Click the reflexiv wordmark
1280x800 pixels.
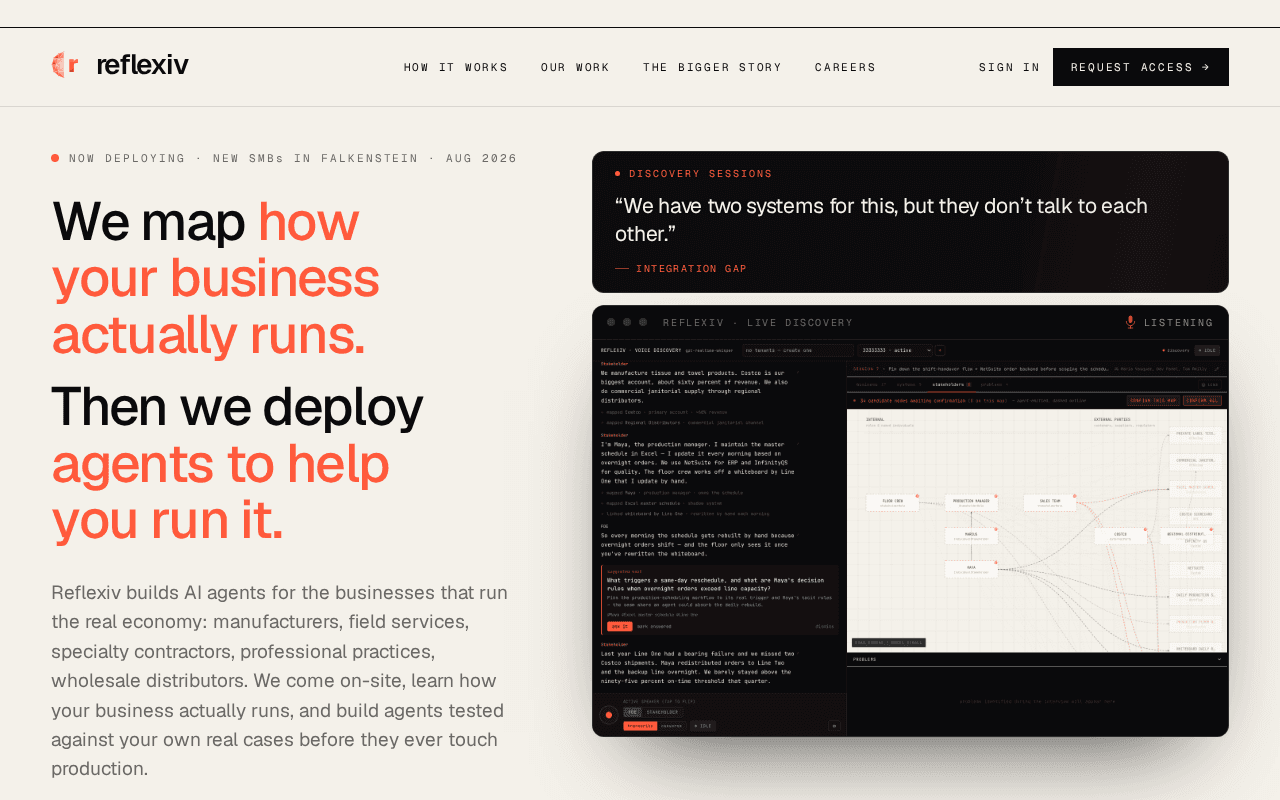point(142,65)
